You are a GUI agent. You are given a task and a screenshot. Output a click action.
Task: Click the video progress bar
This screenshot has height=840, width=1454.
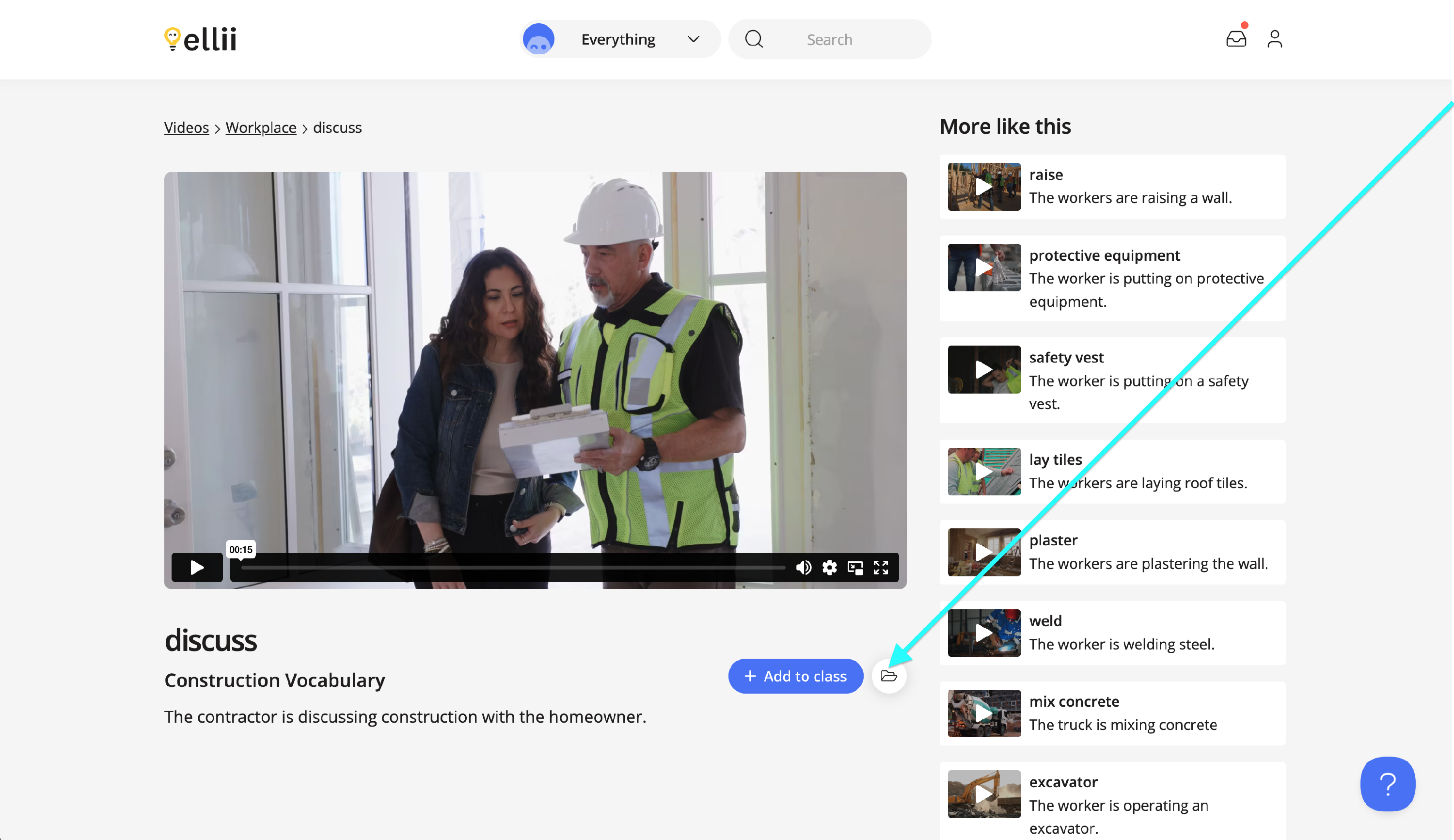512,568
